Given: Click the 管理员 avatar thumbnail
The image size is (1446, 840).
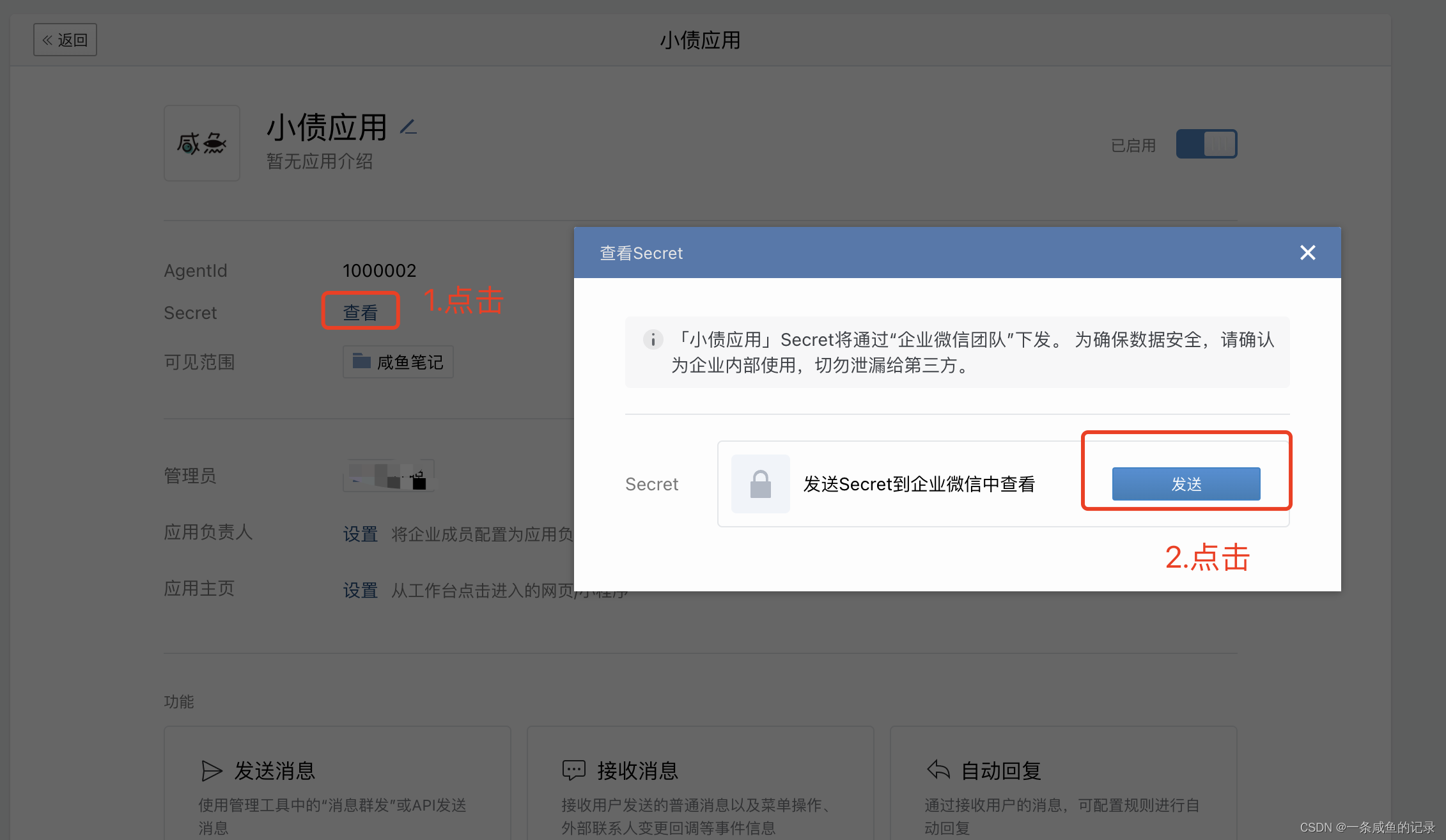Looking at the screenshot, I should [x=389, y=476].
